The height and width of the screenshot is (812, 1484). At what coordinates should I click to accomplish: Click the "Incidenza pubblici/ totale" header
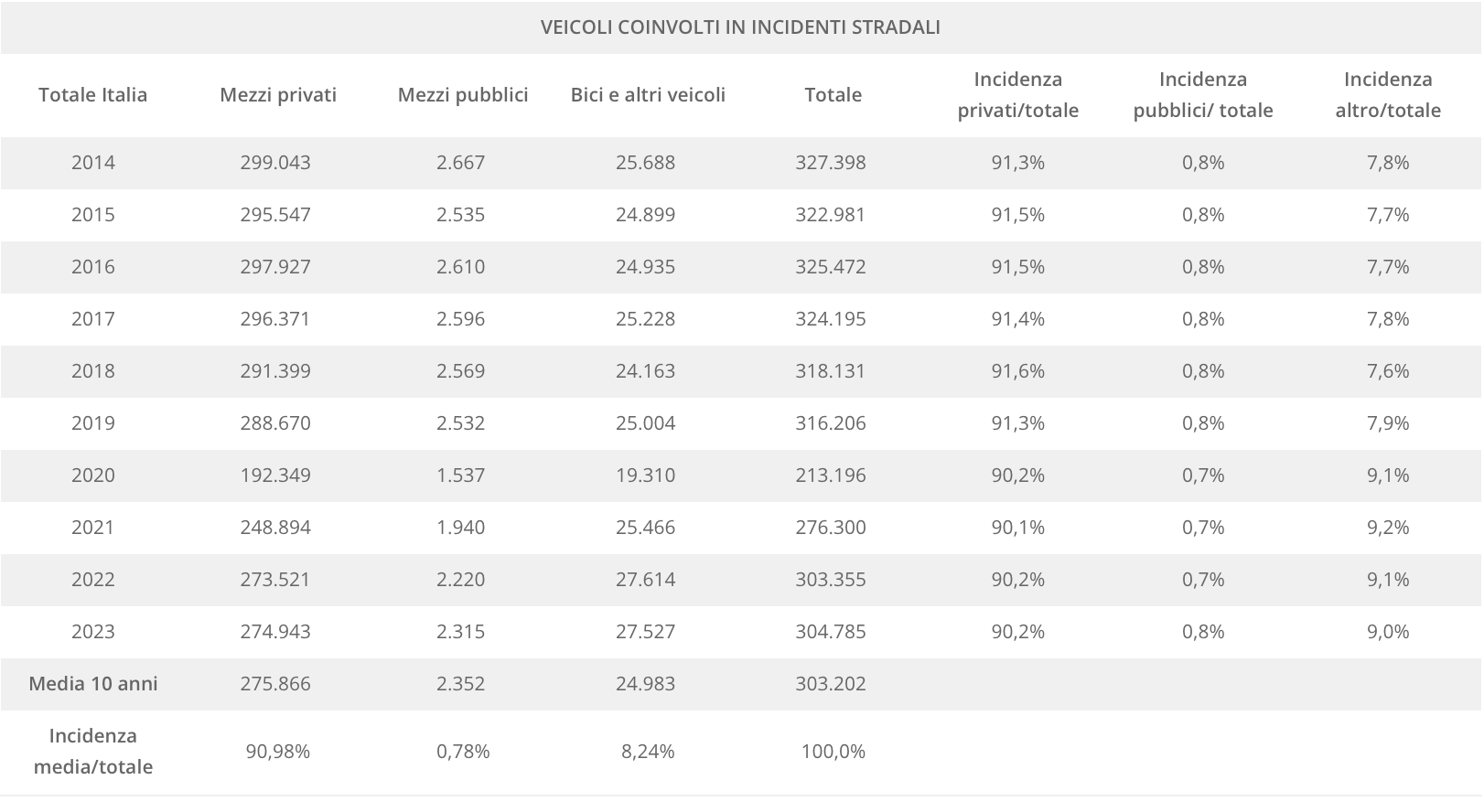click(x=1203, y=95)
